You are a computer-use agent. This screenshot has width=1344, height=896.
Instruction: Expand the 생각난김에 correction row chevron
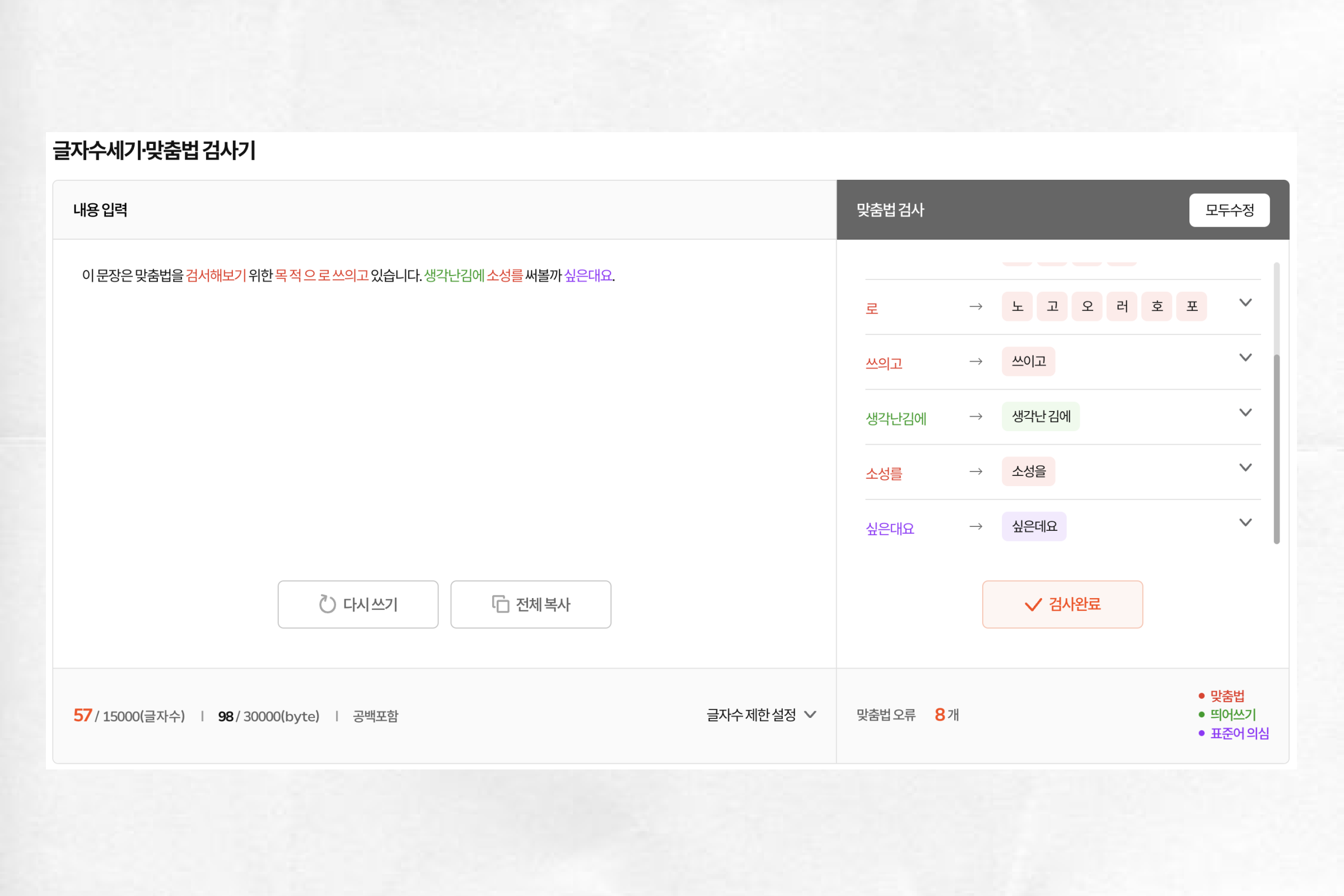(1245, 413)
